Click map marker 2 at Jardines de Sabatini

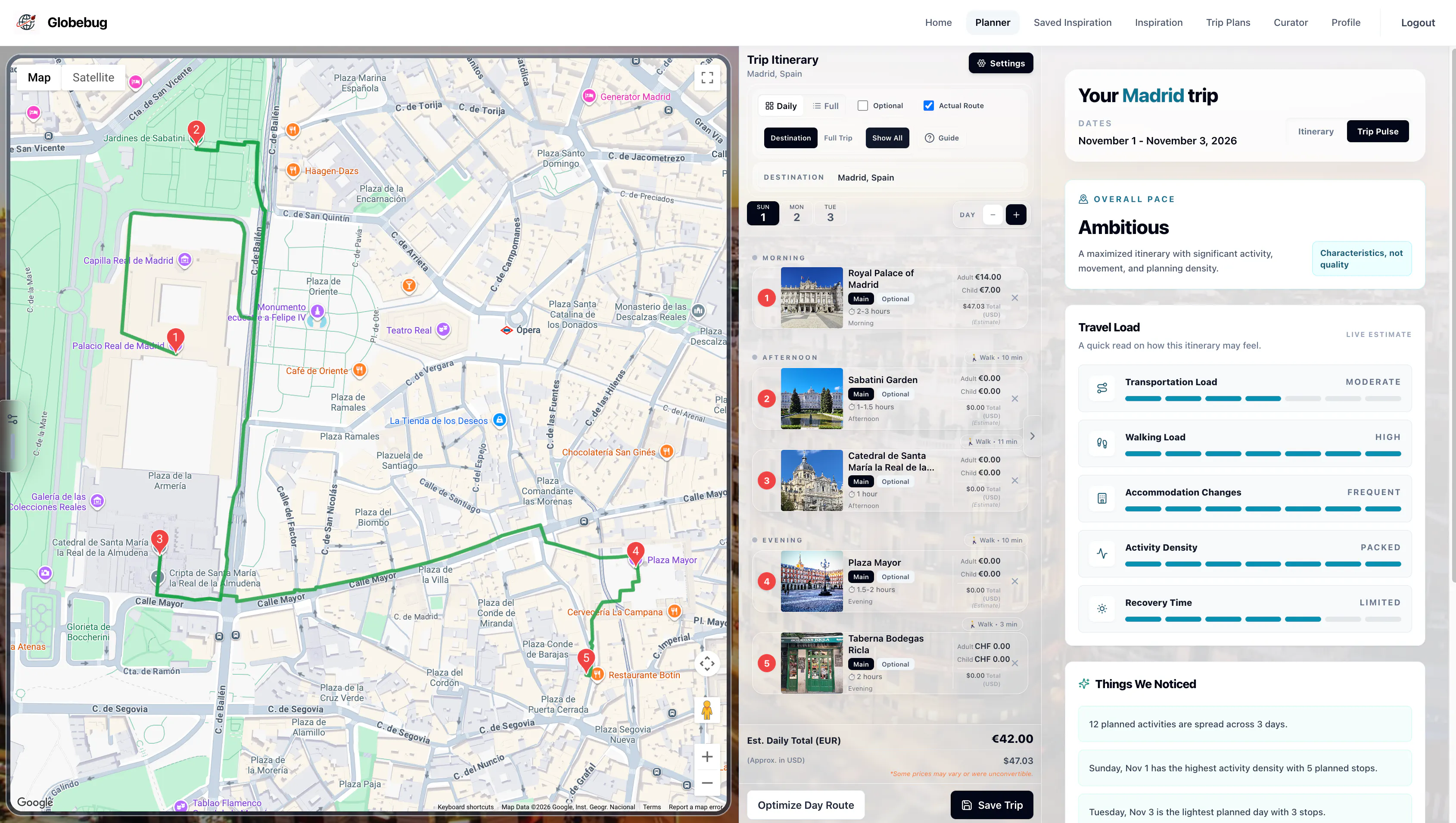[196, 132]
